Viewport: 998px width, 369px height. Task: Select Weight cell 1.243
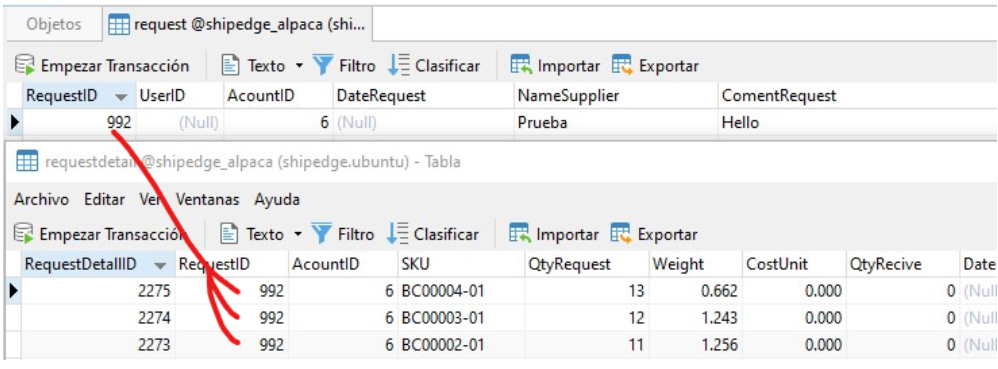(696, 318)
